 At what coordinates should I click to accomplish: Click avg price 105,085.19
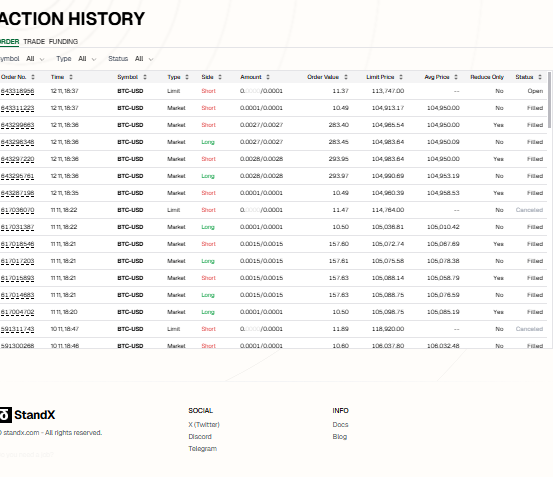(x=443, y=312)
